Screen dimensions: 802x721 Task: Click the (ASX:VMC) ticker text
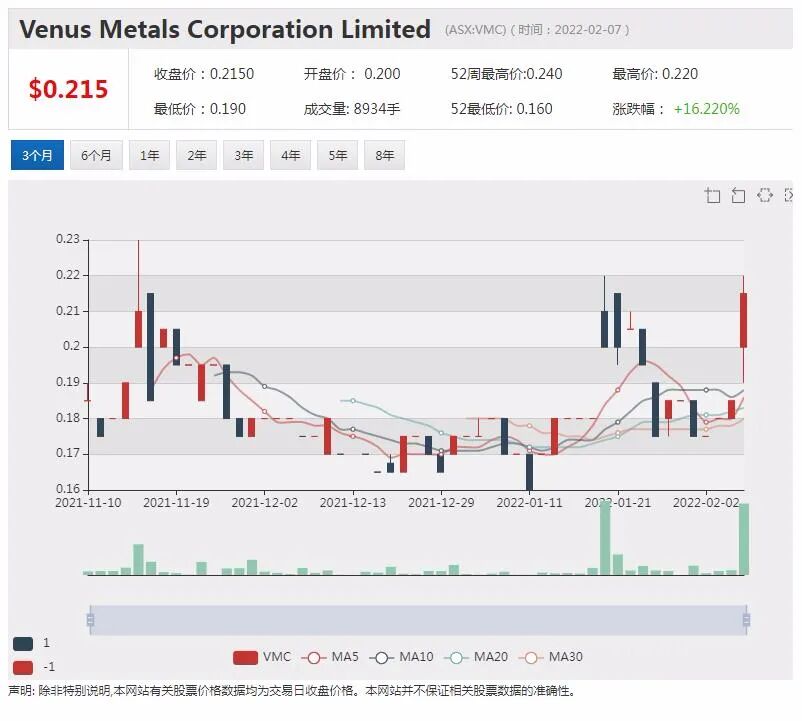(x=475, y=30)
